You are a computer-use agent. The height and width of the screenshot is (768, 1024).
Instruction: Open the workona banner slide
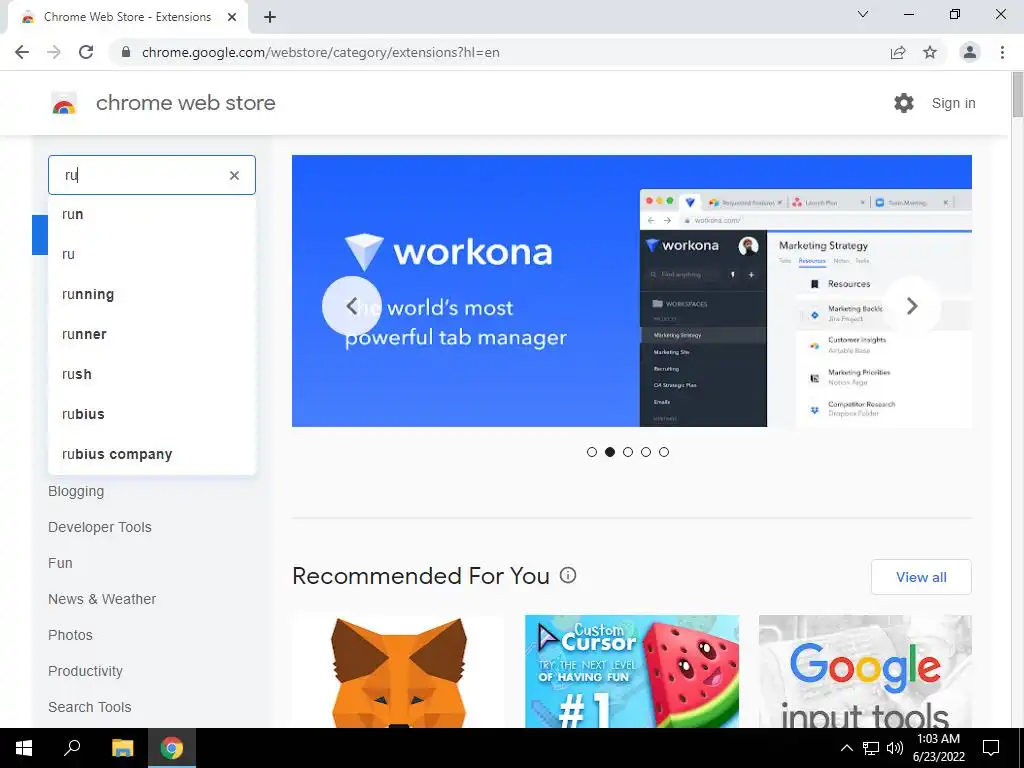click(x=632, y=291)
